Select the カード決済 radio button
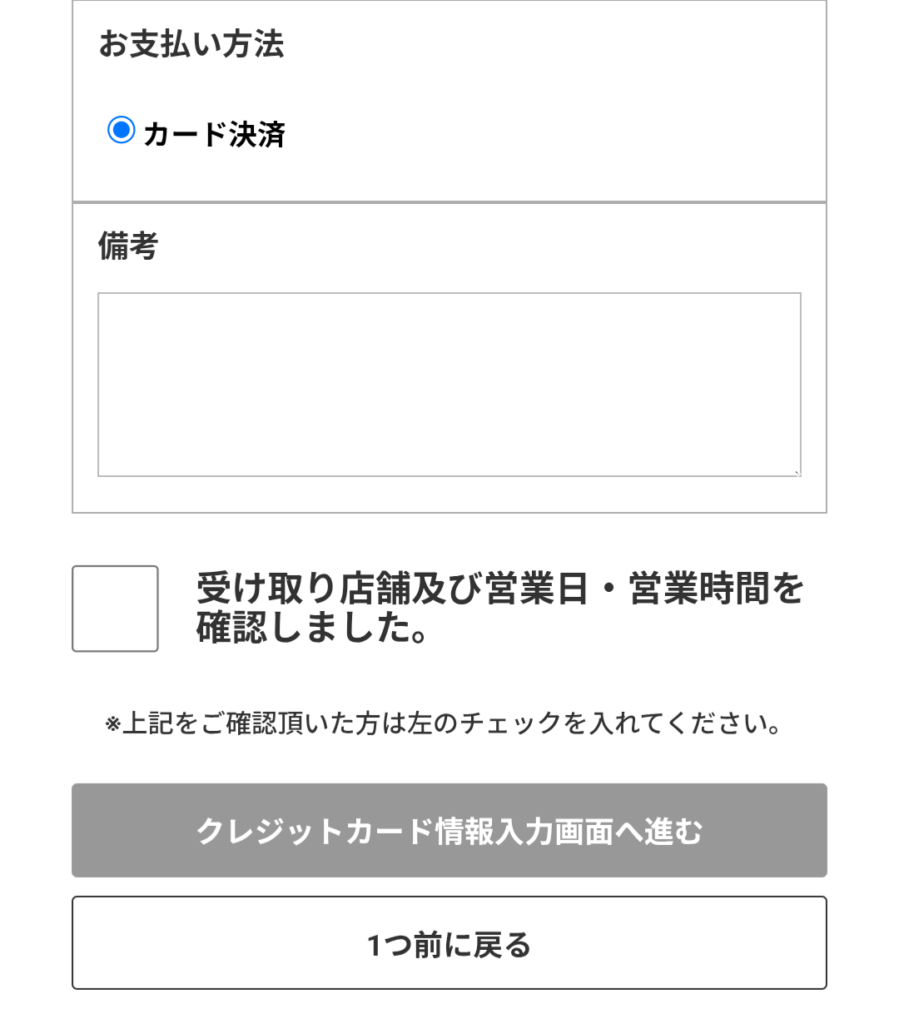Screen dimensions: 899x1024 [121, 130]
